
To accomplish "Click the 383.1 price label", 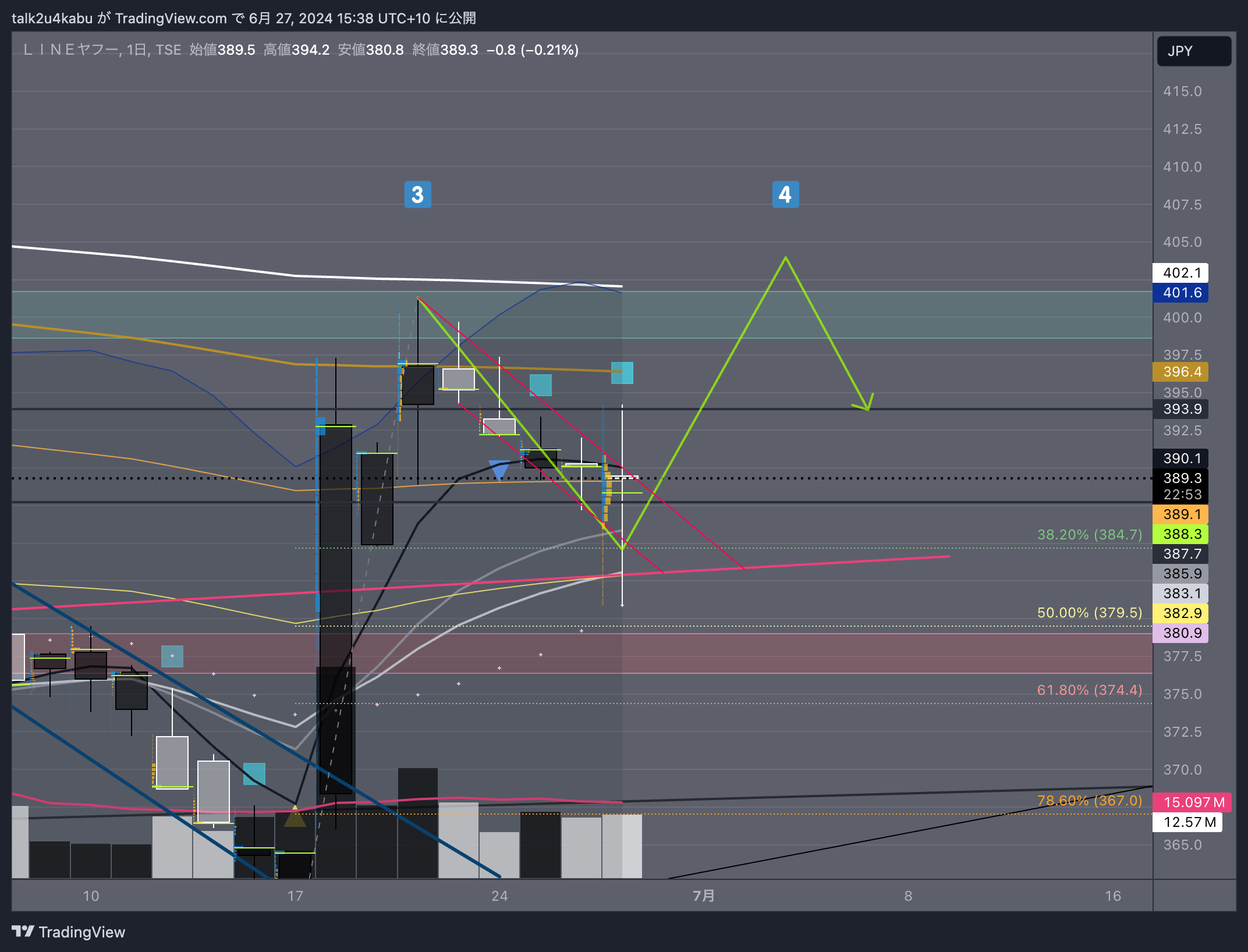I will (x=1180, y=594).
